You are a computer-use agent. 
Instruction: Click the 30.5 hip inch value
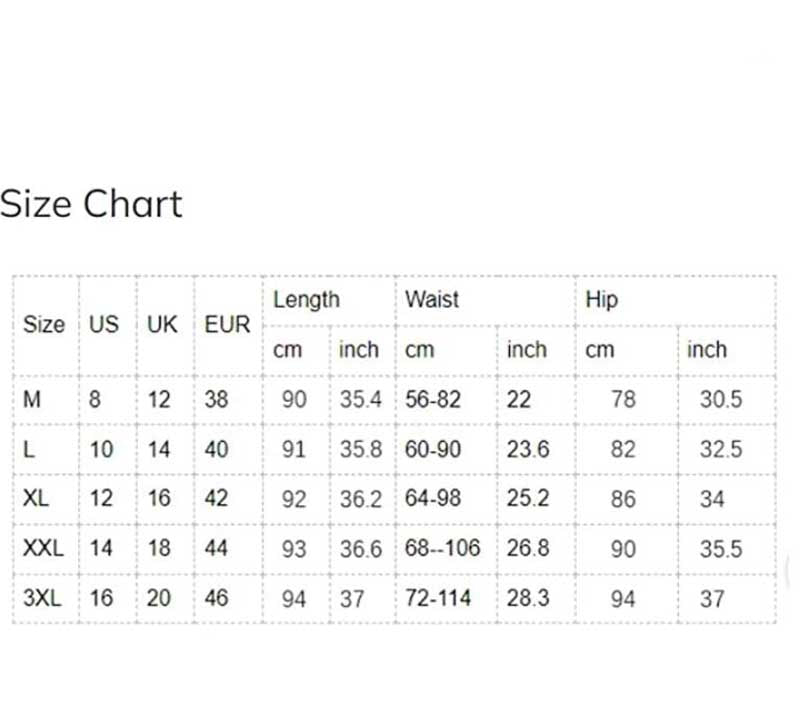click(x=720, y=399)
